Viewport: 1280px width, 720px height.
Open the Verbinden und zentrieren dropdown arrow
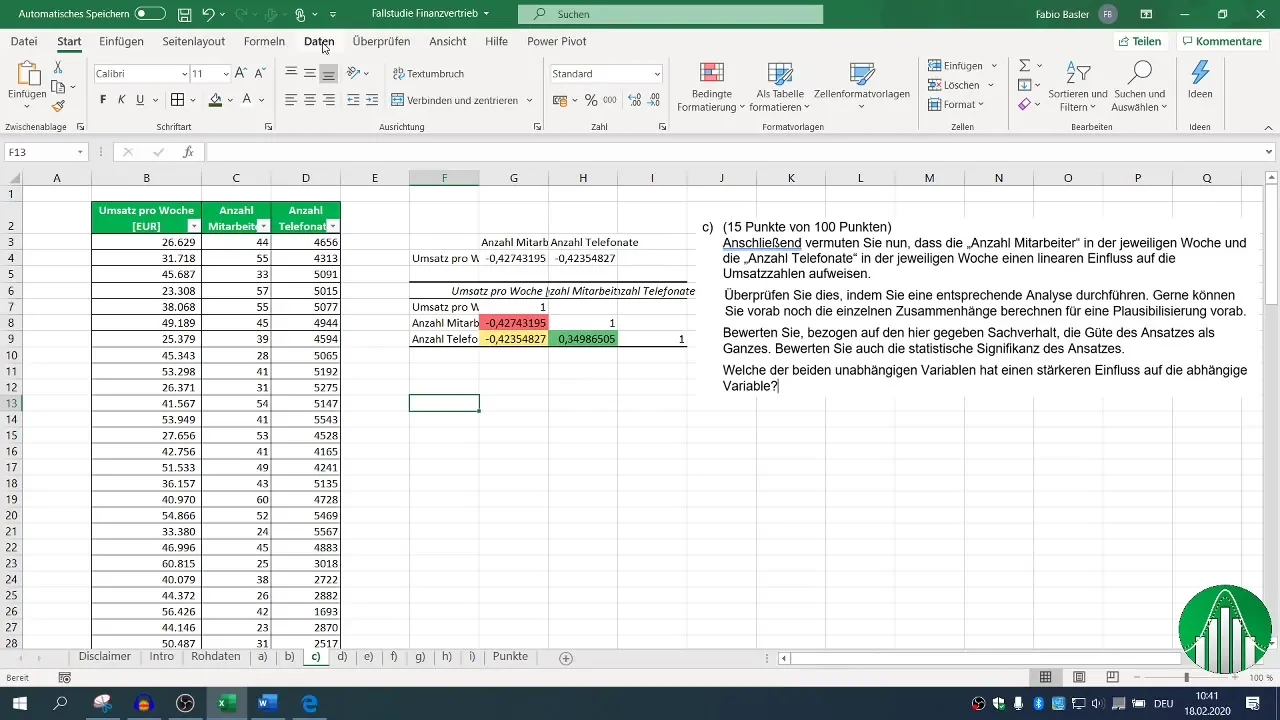pos(529,100)
